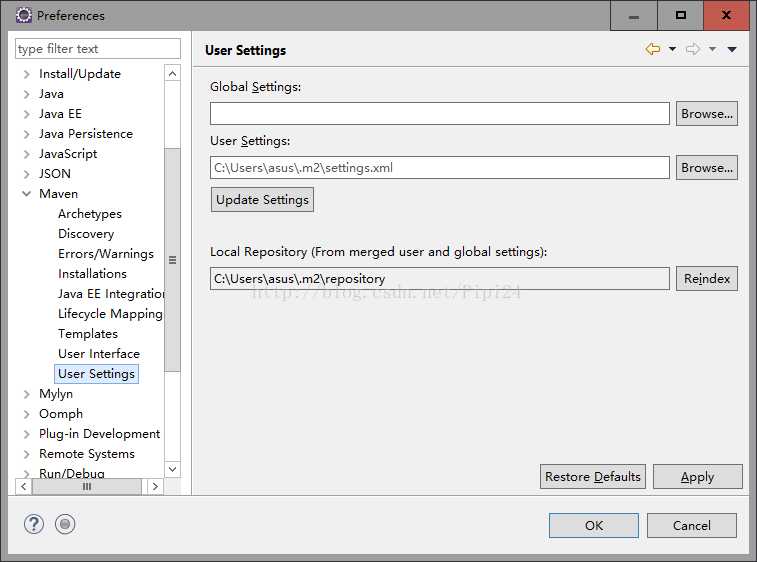The image size is (757, 562).
Task: Click the back navigation arrow icon
Action: coord(653,49)
